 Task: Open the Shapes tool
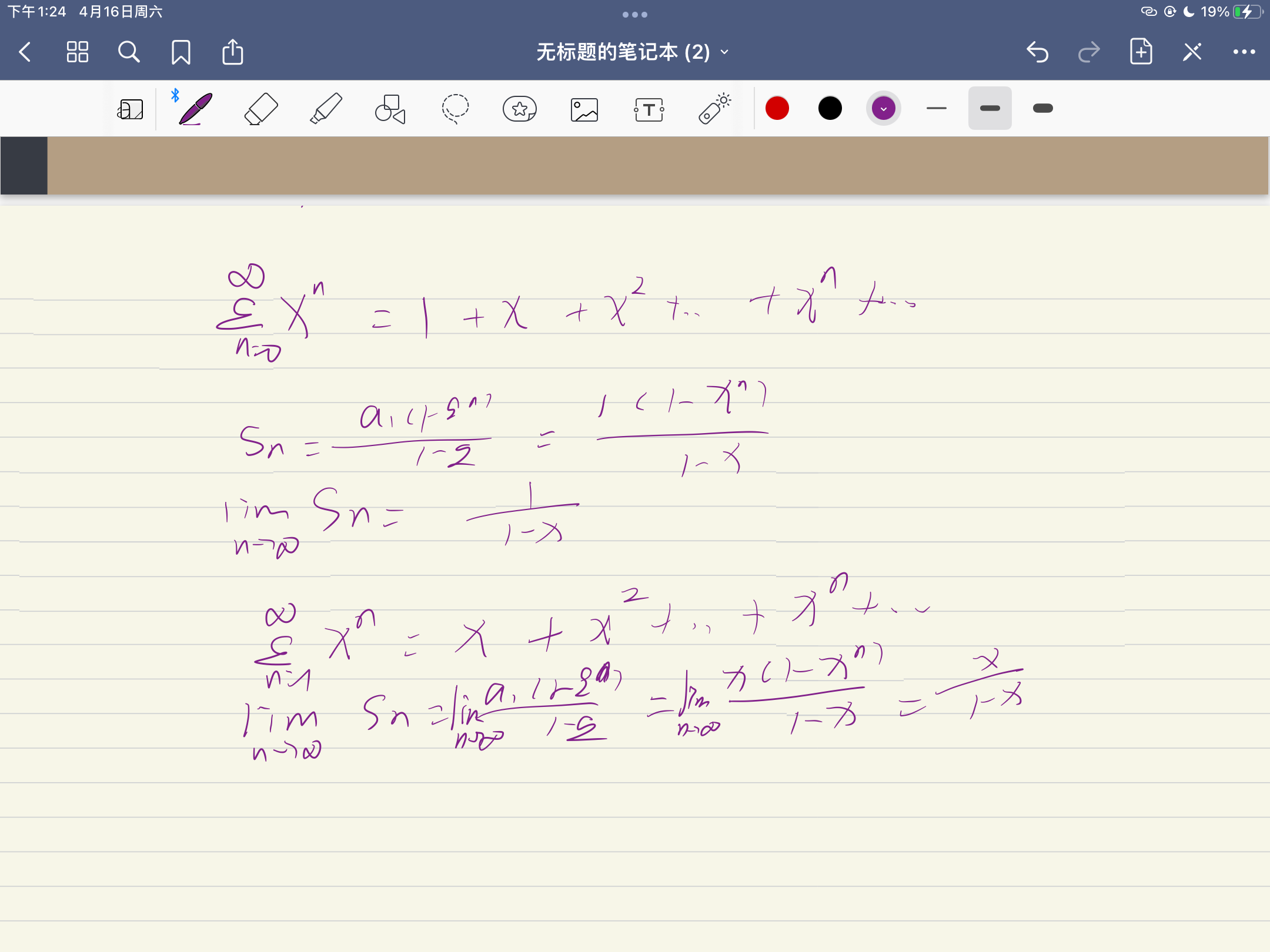[x=390, y=109]
